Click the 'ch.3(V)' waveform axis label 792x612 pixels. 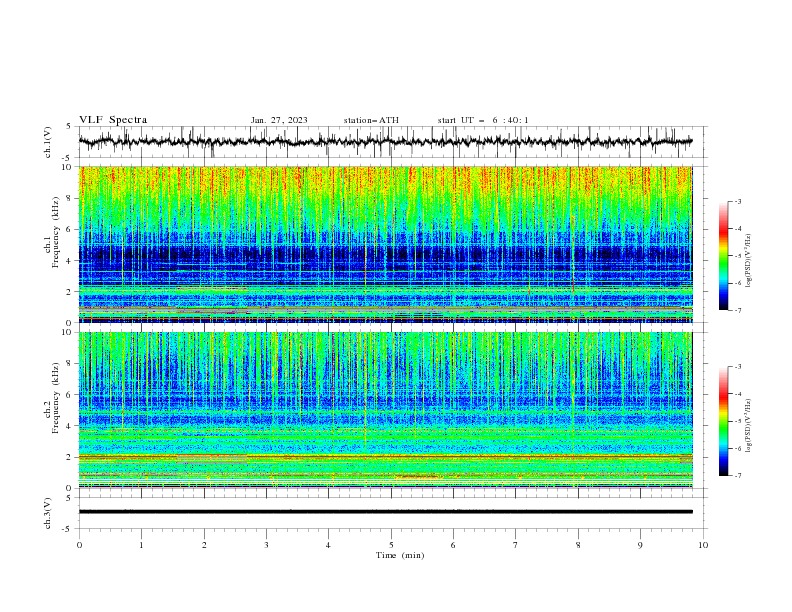pos(48,513)
